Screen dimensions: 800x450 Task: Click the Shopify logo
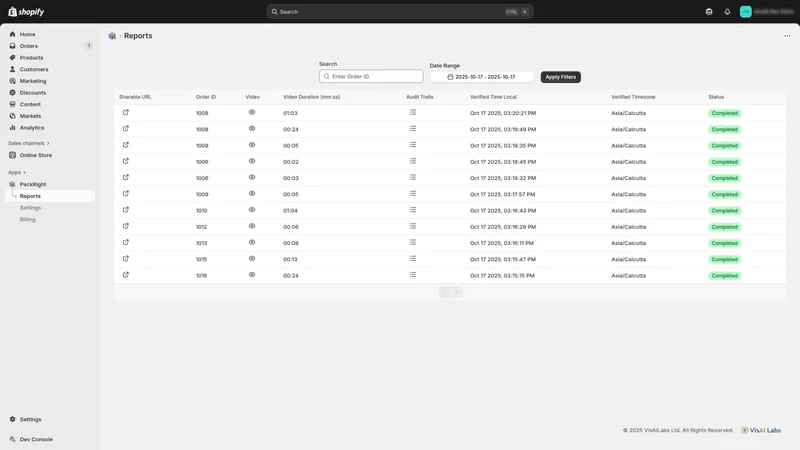26,12
